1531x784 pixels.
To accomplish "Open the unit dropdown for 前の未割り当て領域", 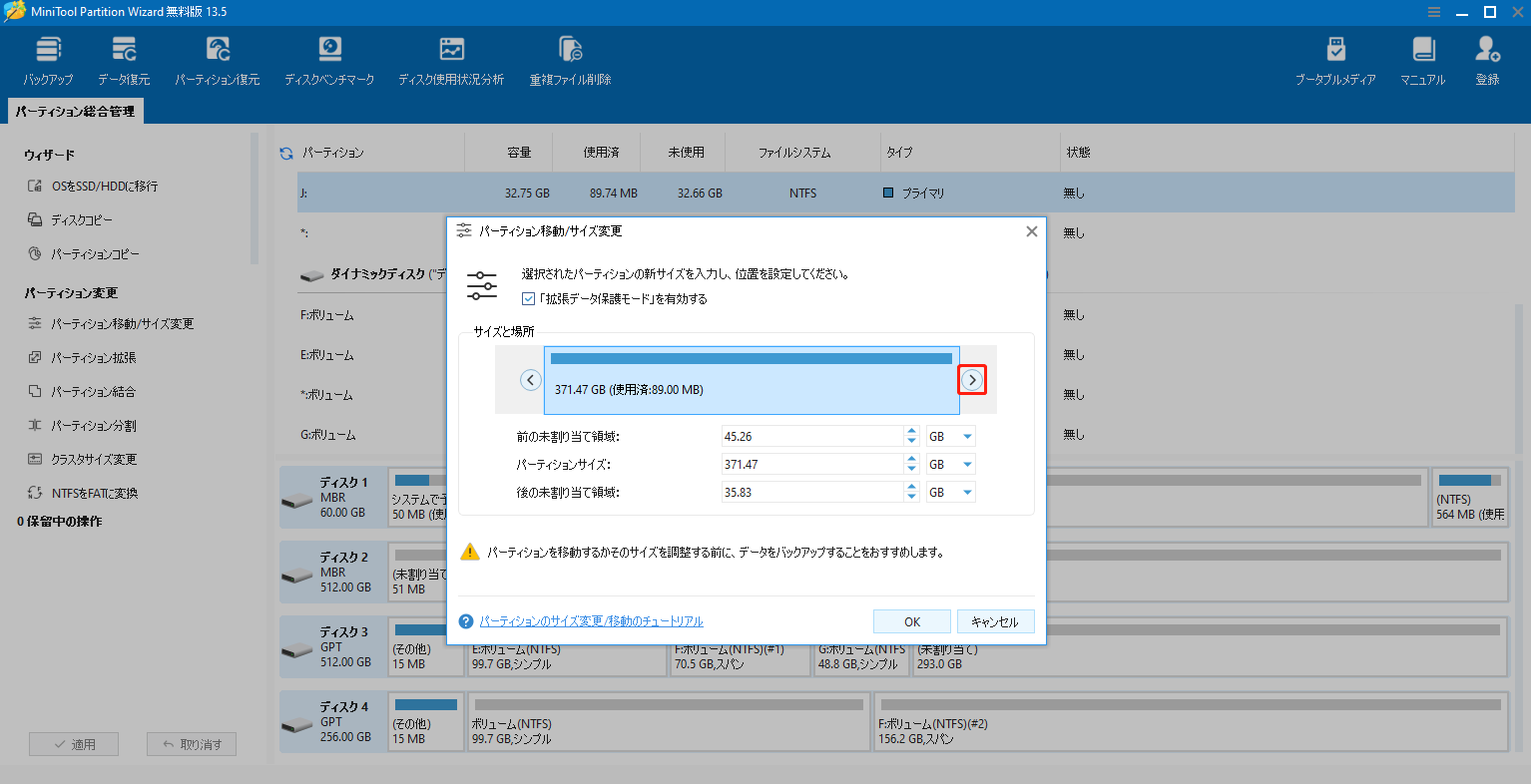I will [950, 435].
